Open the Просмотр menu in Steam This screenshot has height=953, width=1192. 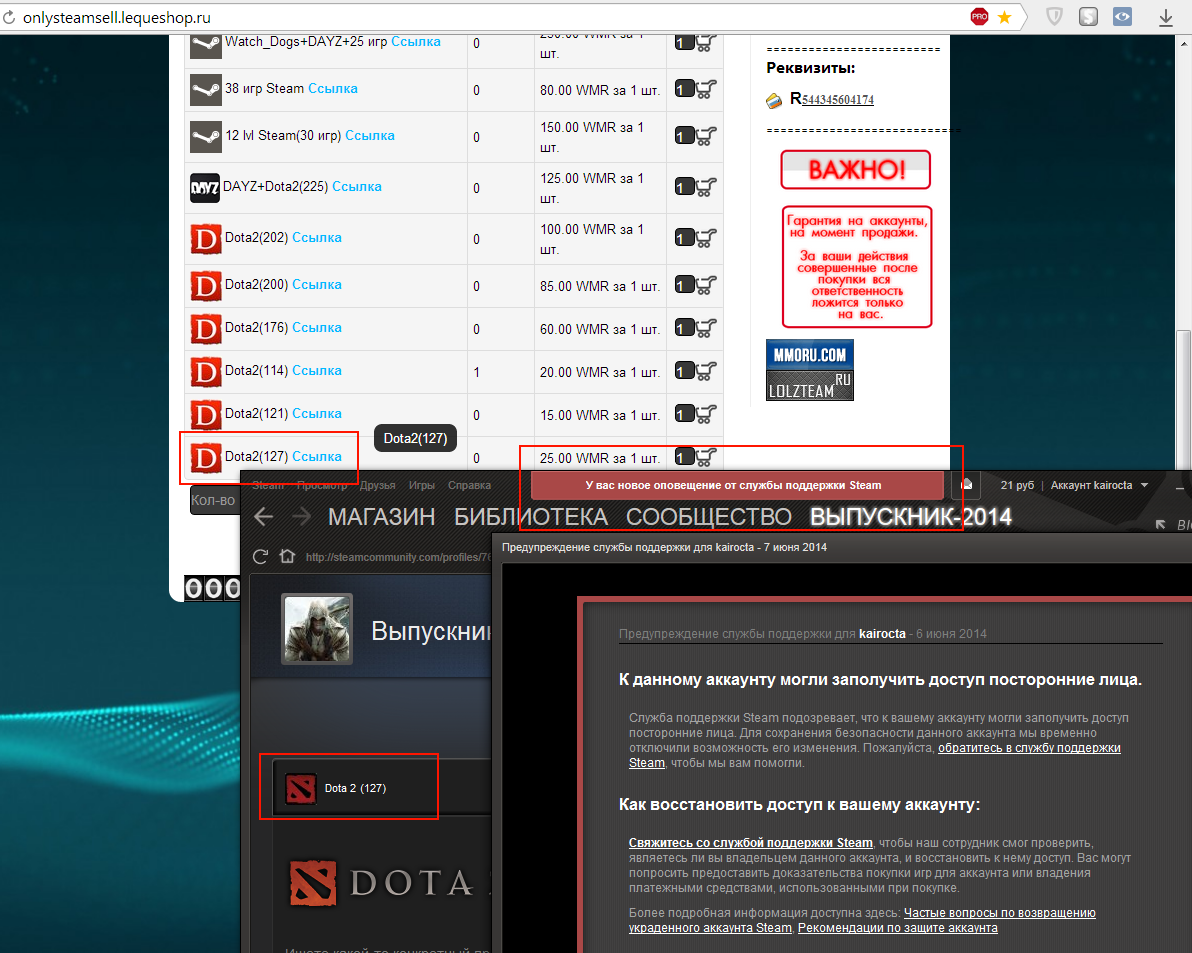coord(322,485)
